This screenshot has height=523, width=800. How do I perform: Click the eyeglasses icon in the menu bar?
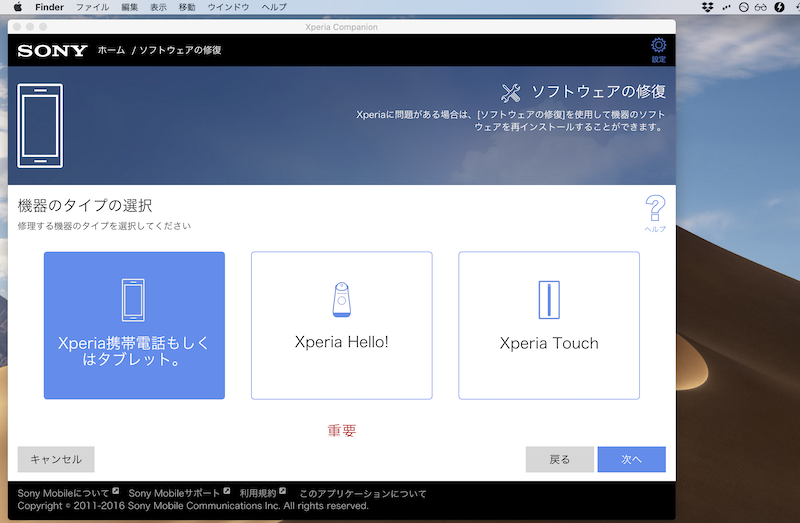(x=760, y=7)
